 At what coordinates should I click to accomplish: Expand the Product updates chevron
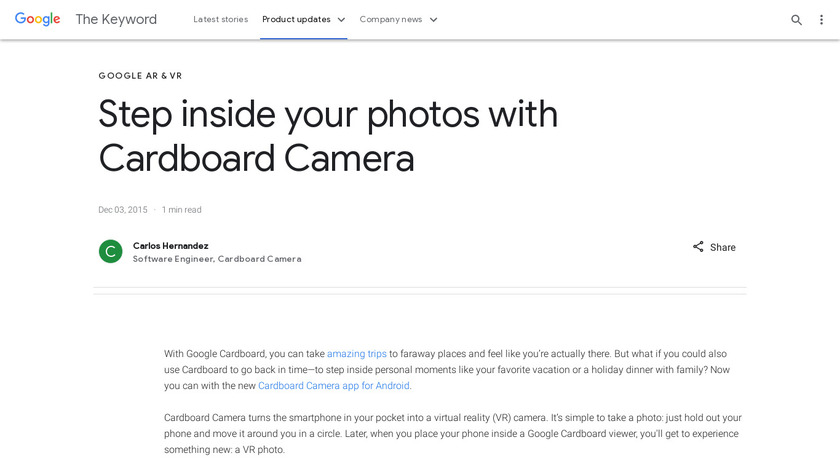[x=341, y=19]
